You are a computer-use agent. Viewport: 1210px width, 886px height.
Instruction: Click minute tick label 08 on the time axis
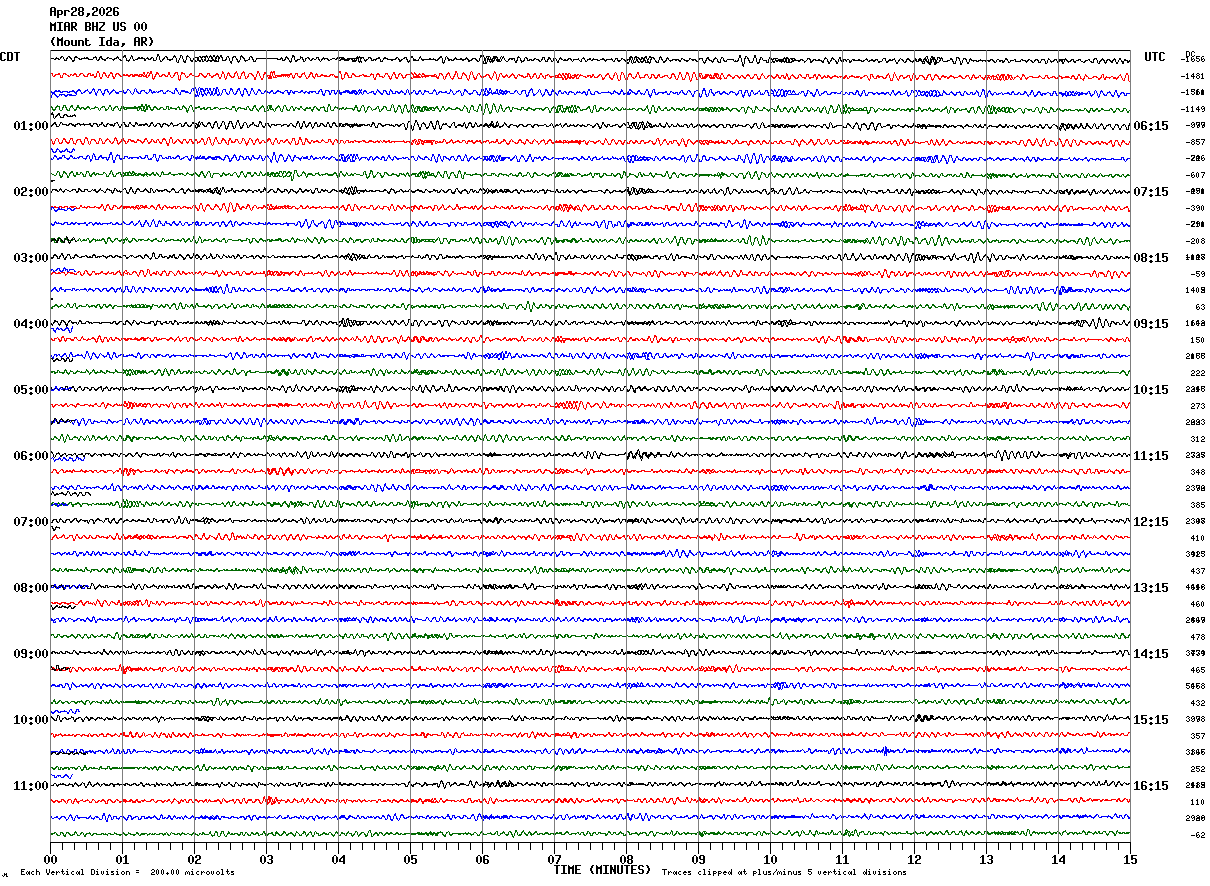pos(626,859)
